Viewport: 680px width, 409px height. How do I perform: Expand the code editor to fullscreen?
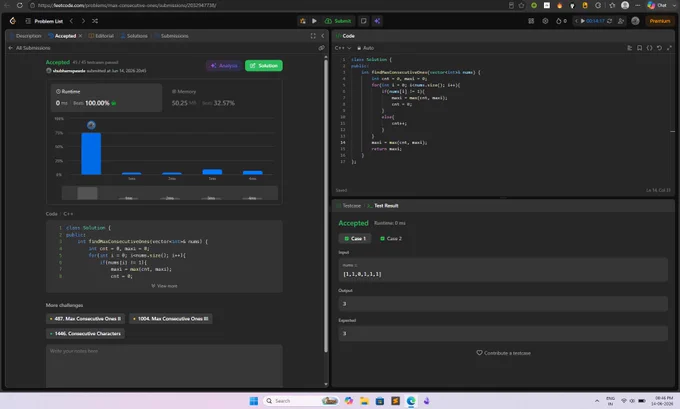[x=669, y=48]
